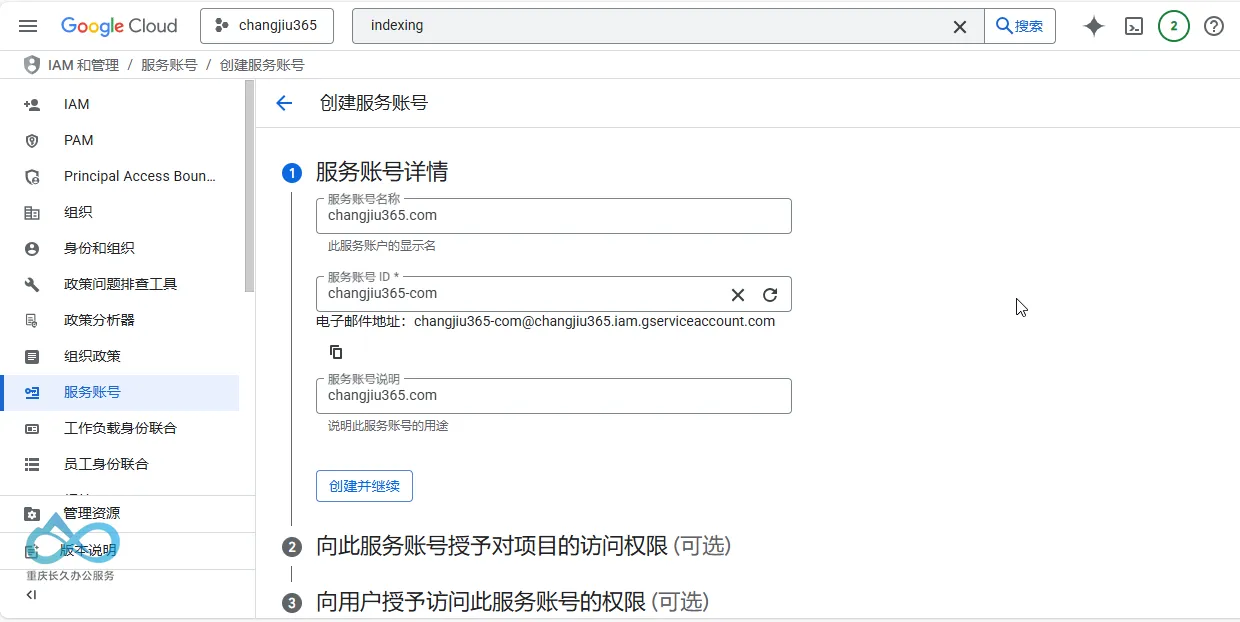Viewport: 1240px width, 622px height.
Task: Open the help question mark icon
Action: [x=1214, y=27]
